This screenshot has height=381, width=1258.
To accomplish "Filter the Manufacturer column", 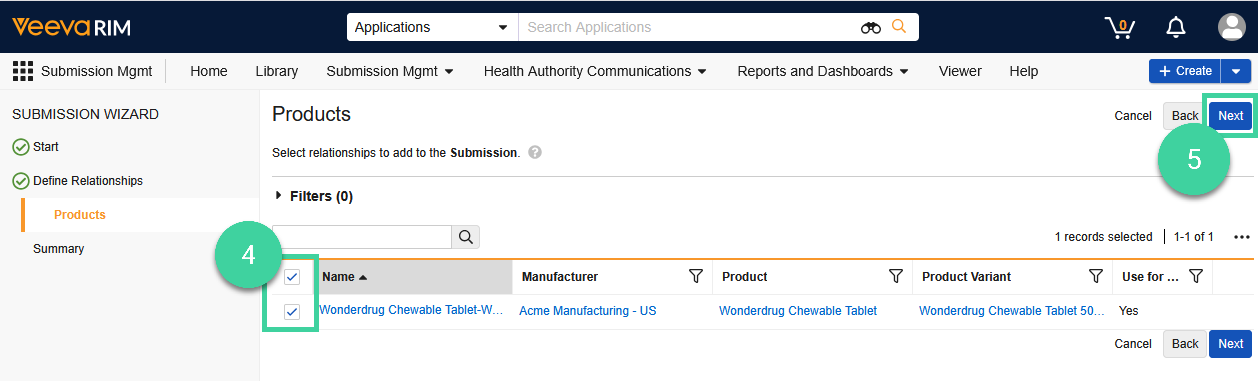I will [x=696, y=276].
